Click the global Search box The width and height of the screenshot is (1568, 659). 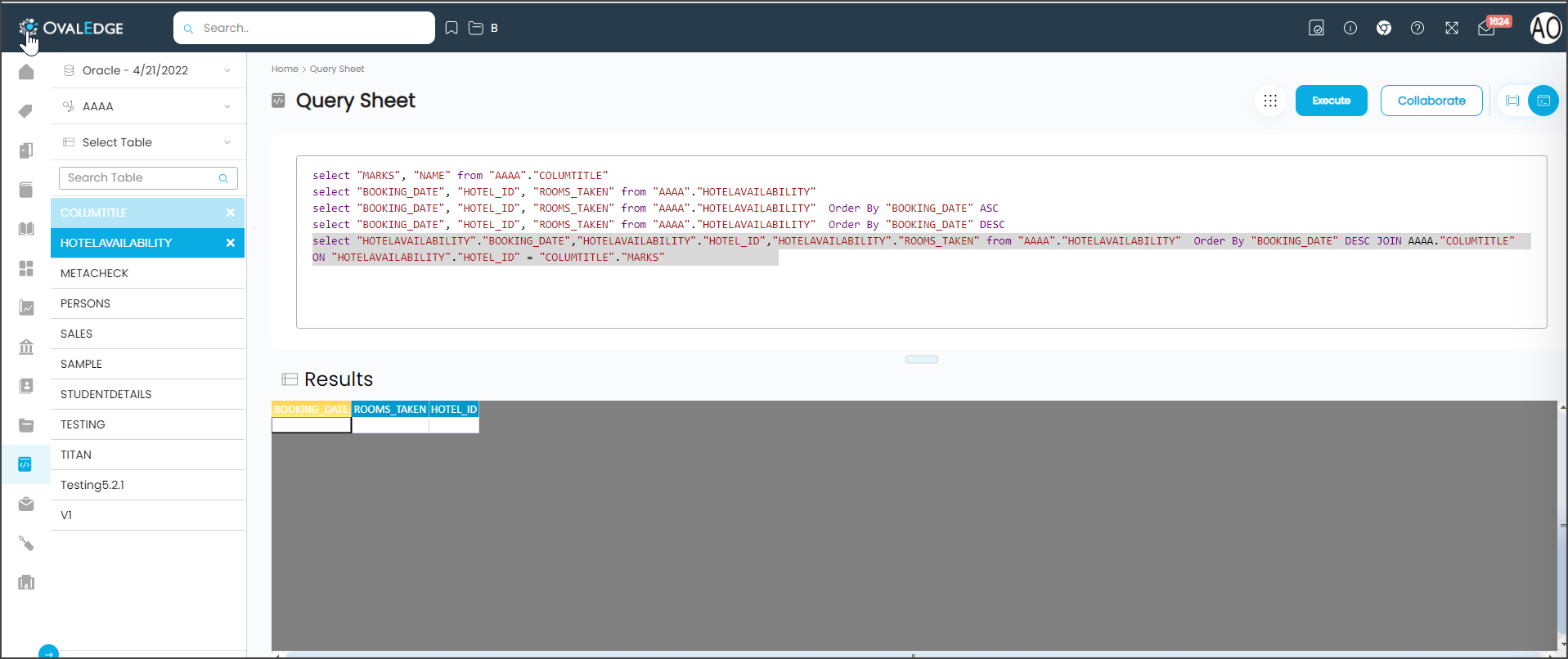[x=304, y=28]
